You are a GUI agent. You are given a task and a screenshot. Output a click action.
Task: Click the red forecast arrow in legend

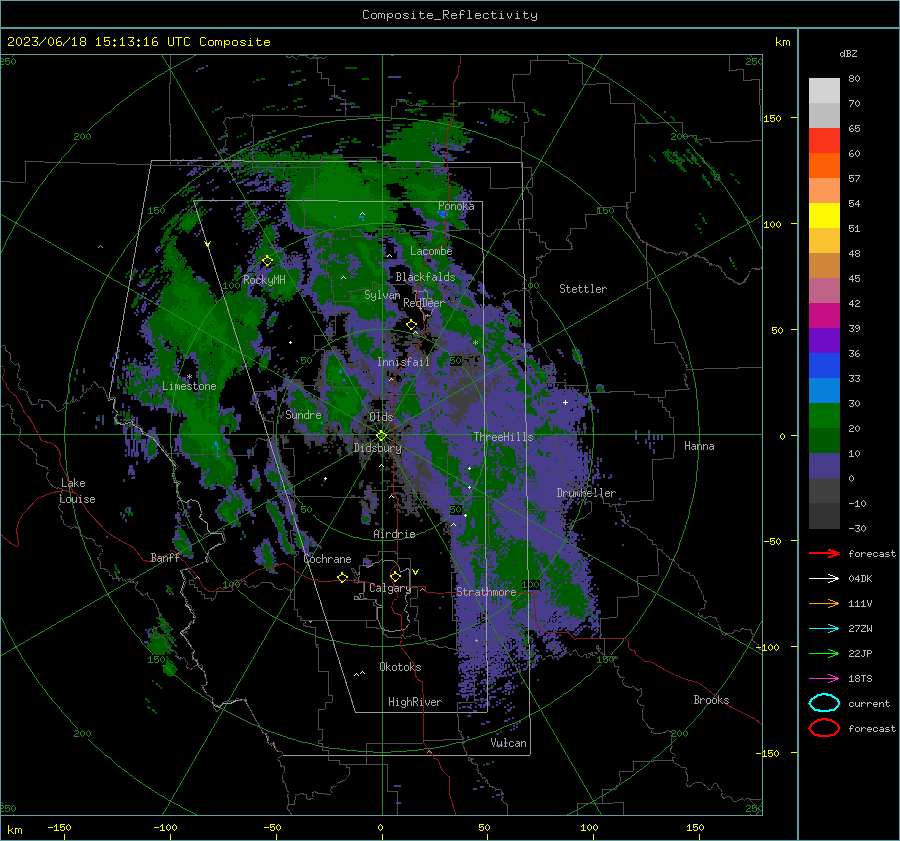point(824,553)
